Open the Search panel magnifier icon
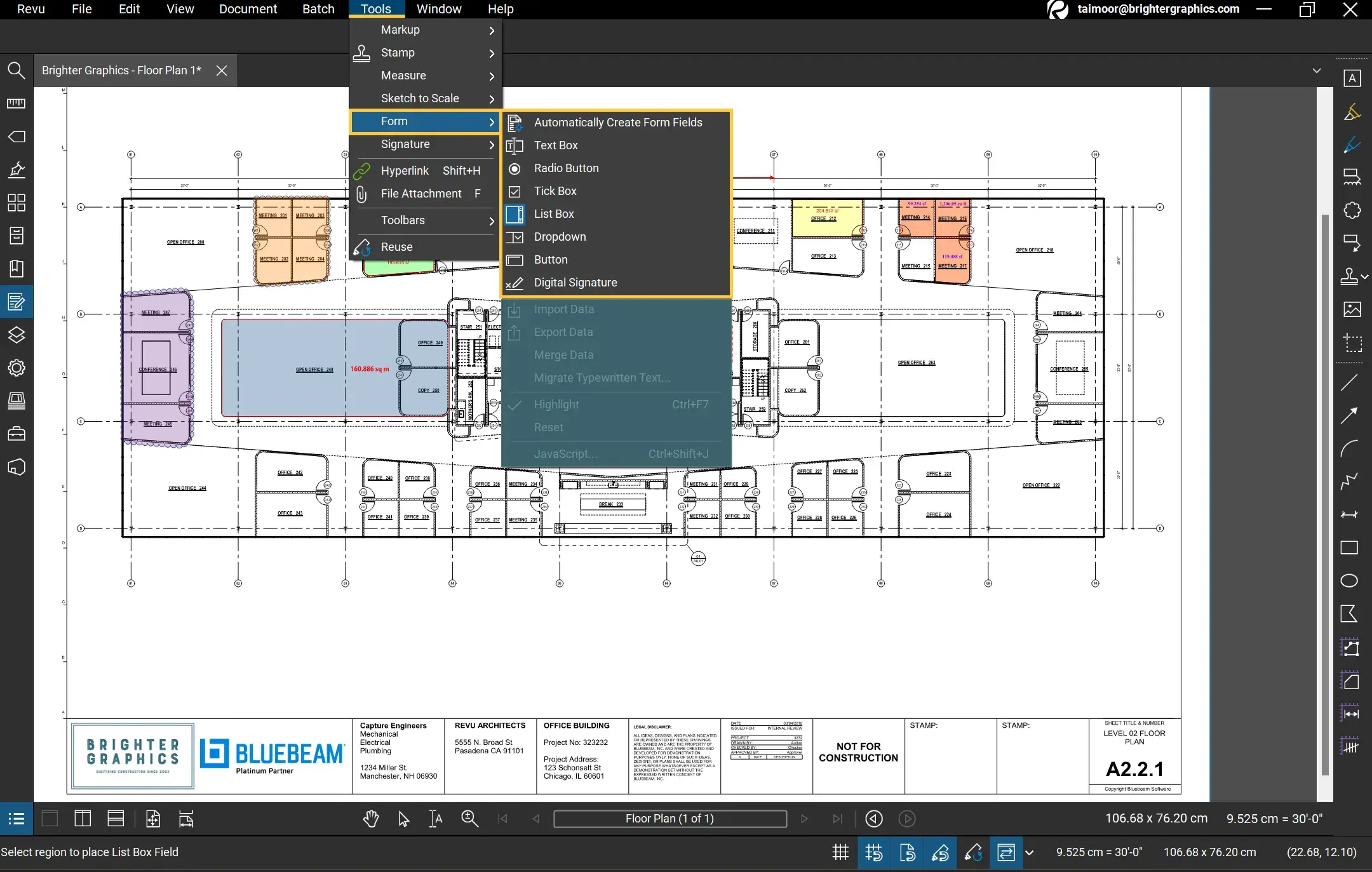1372x872 pixels. [x=17, y=70]
